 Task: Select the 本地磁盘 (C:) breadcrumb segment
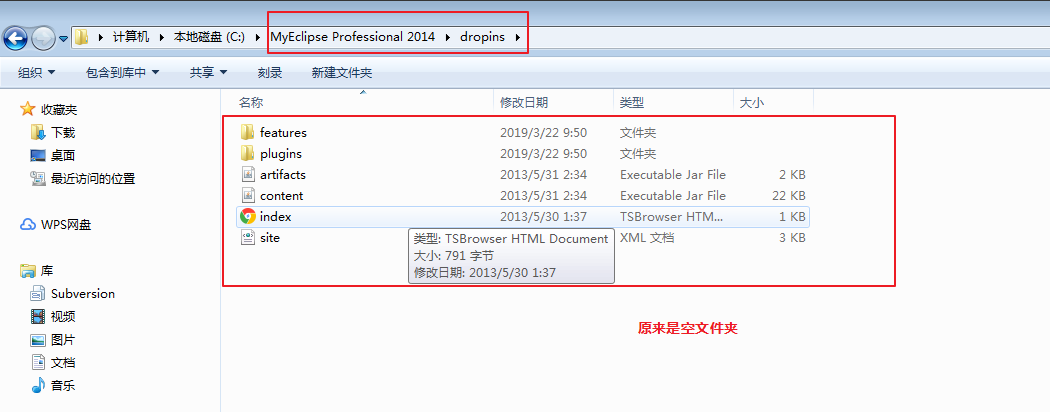pos(210,37)
